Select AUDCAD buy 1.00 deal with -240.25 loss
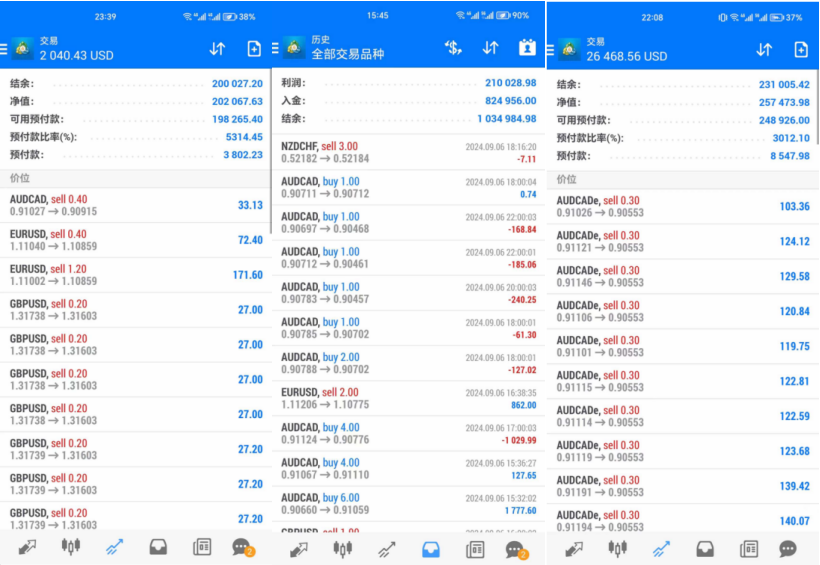Viewport: 820px width, 565px height. [408, 293]
